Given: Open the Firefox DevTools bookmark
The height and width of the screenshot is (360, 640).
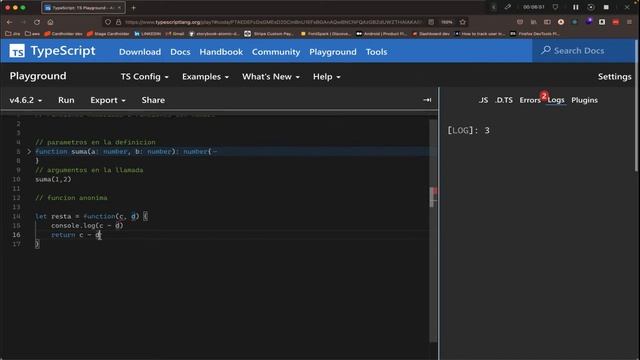Looking at the screenshot, I should (x=535, y=34).
